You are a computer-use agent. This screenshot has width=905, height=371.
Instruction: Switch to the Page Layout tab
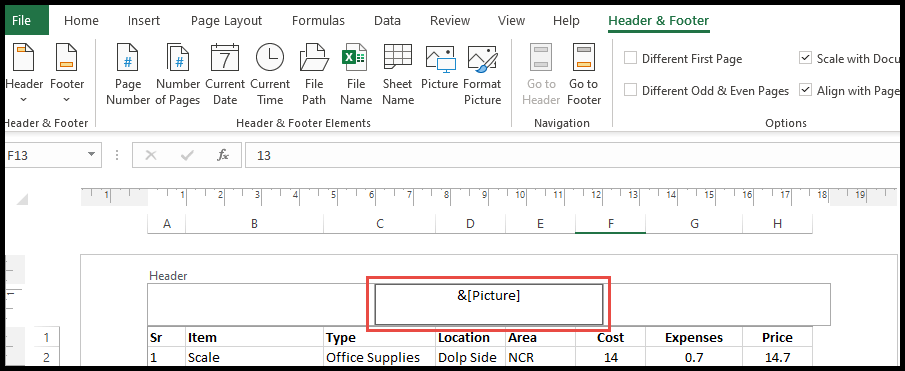coord(226,21)
